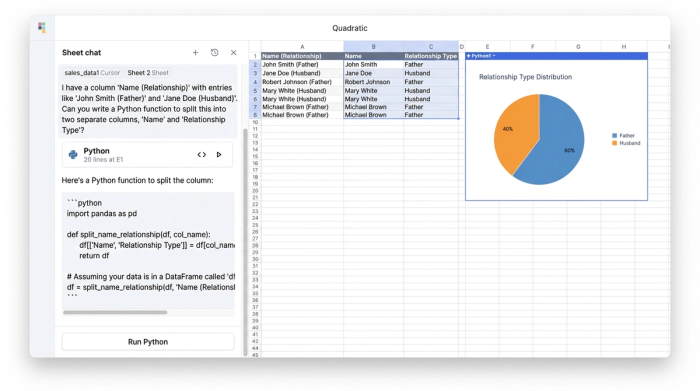This screenshot has height=391, width=700.
Task: Select row 2 header
Action: point(255,65)
